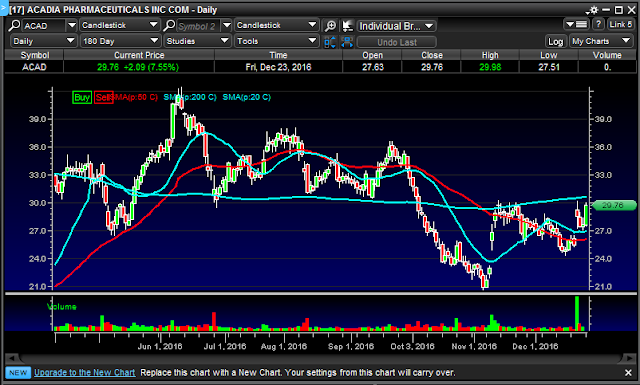This screenshot has height=385, width=640.
Task: Open ACAD symbol dropdown arrow
Action: point(71,25)
